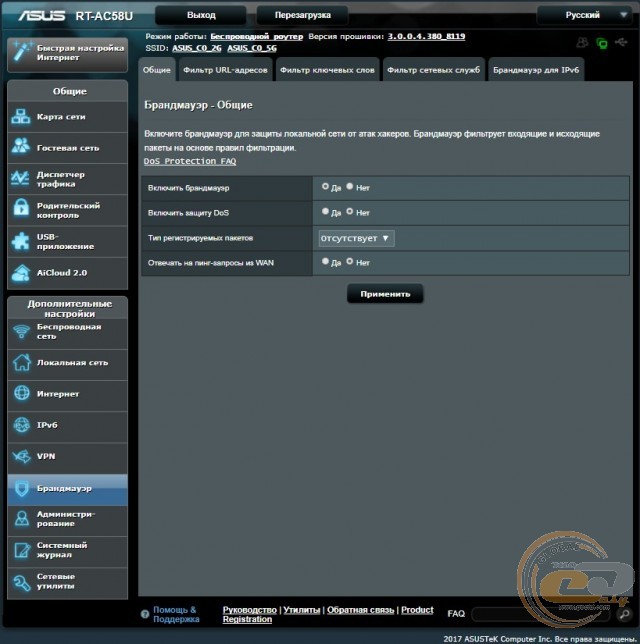The width and height of the screenshot is (640, 644).
Task: Open the Брандмауэр menu item
Action: click(68, 489)
